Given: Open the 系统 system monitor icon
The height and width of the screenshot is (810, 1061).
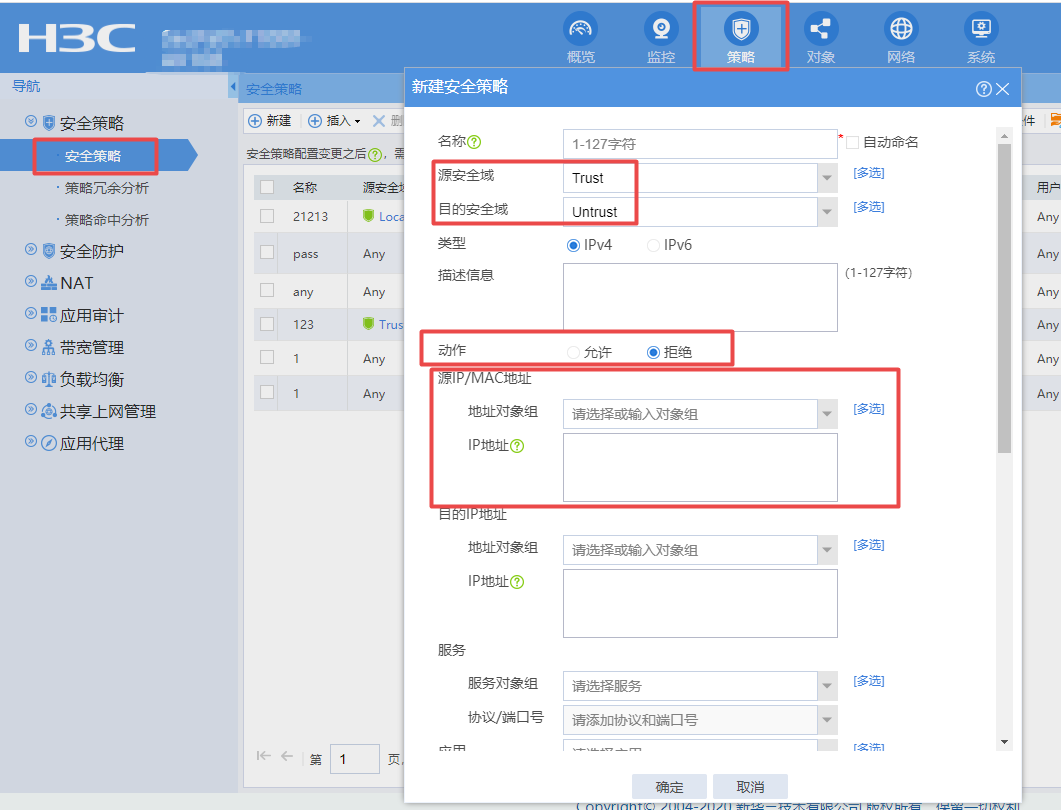Looking at the screenshot, I should (x=980, y=29).
